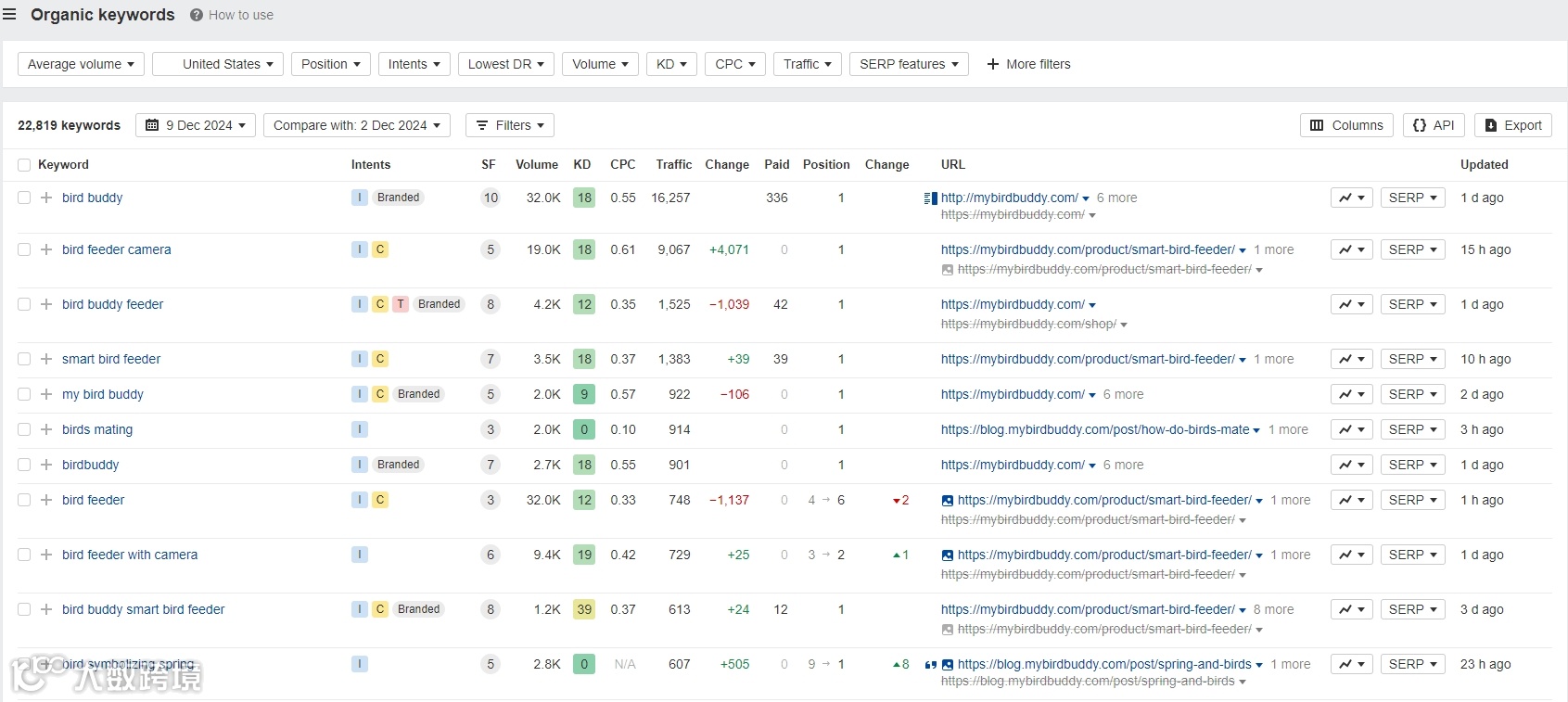Expand row details for bird buddy keyword

tap(46, 198)
